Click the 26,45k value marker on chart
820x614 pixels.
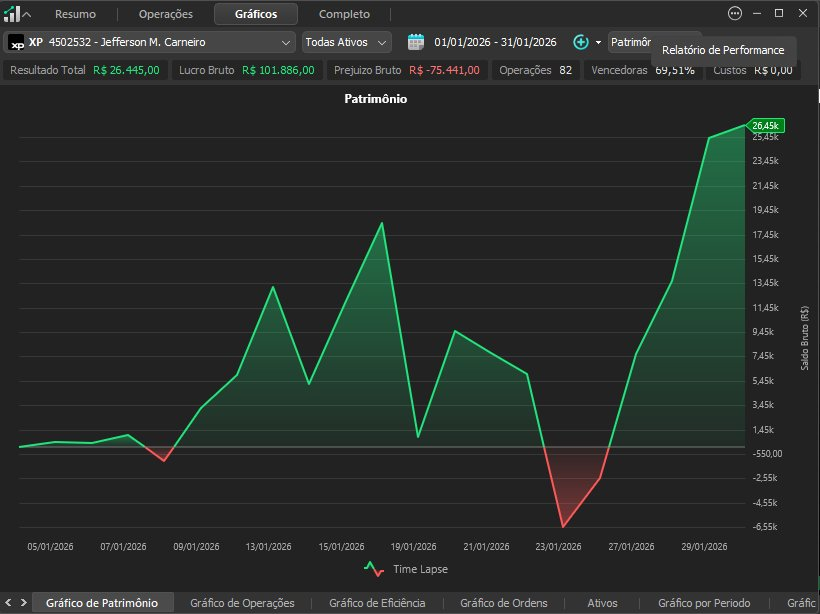pos(765,126)
